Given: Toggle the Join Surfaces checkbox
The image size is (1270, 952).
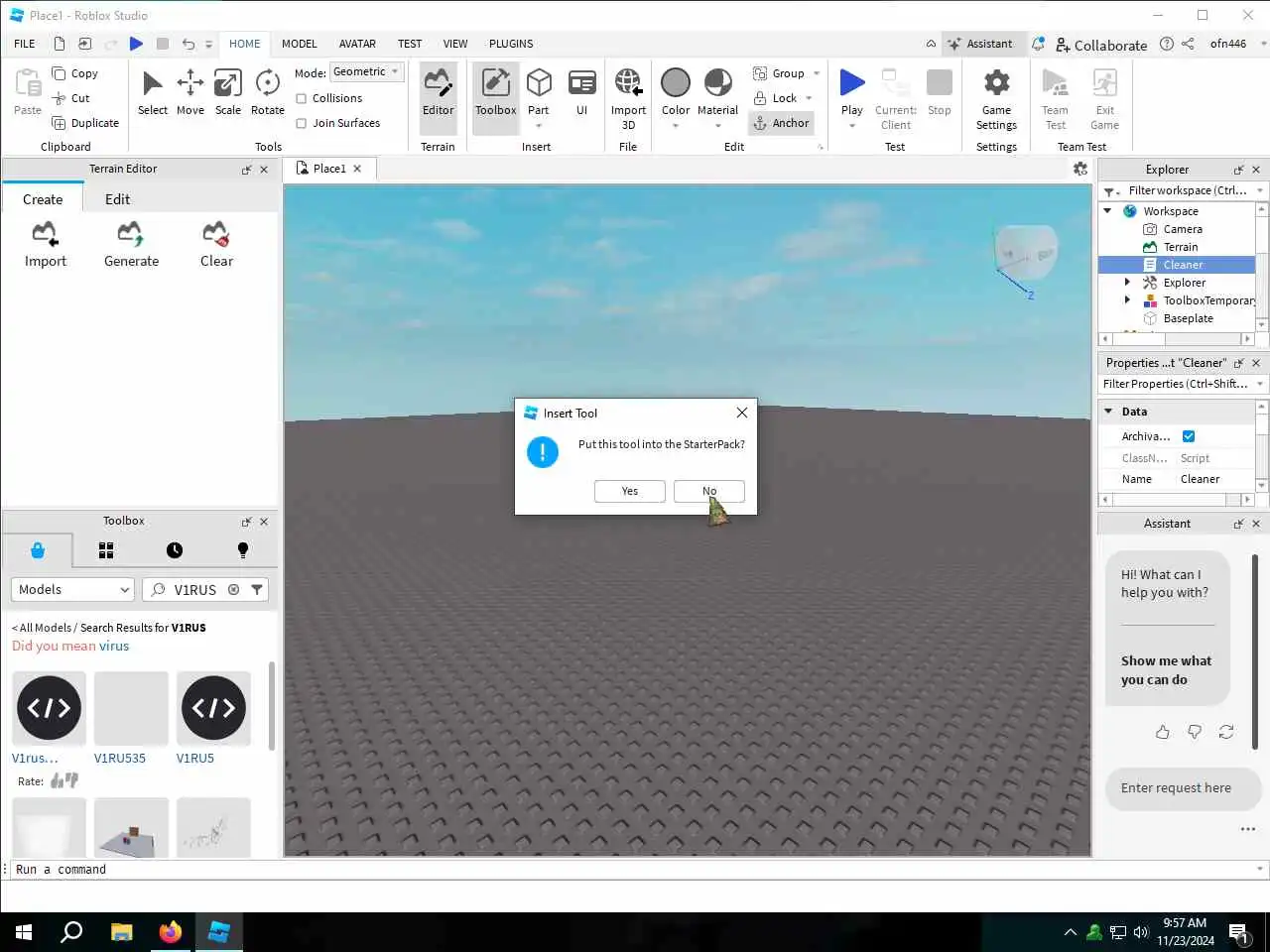Looking at the screenshot, I should click(x=302, y=123).
